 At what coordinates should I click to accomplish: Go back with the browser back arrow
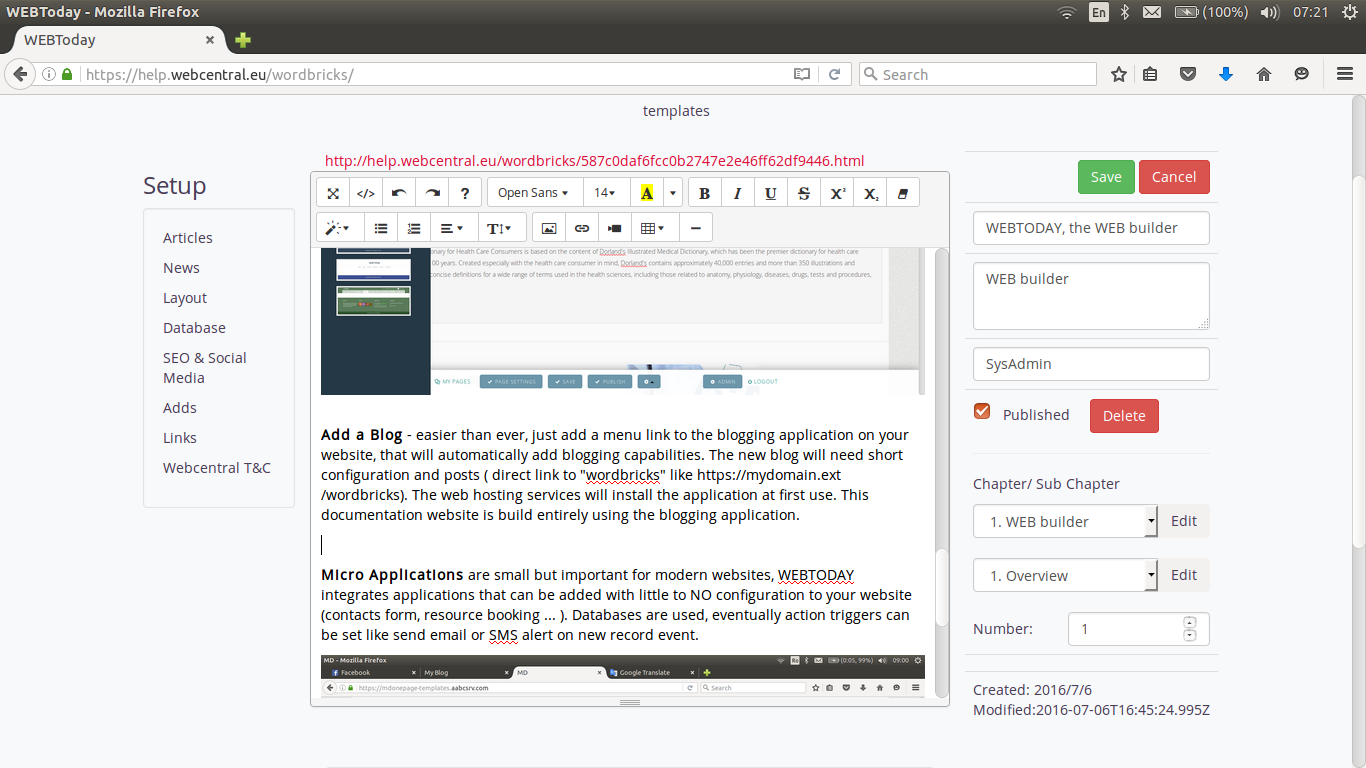[x=20, y=74]
